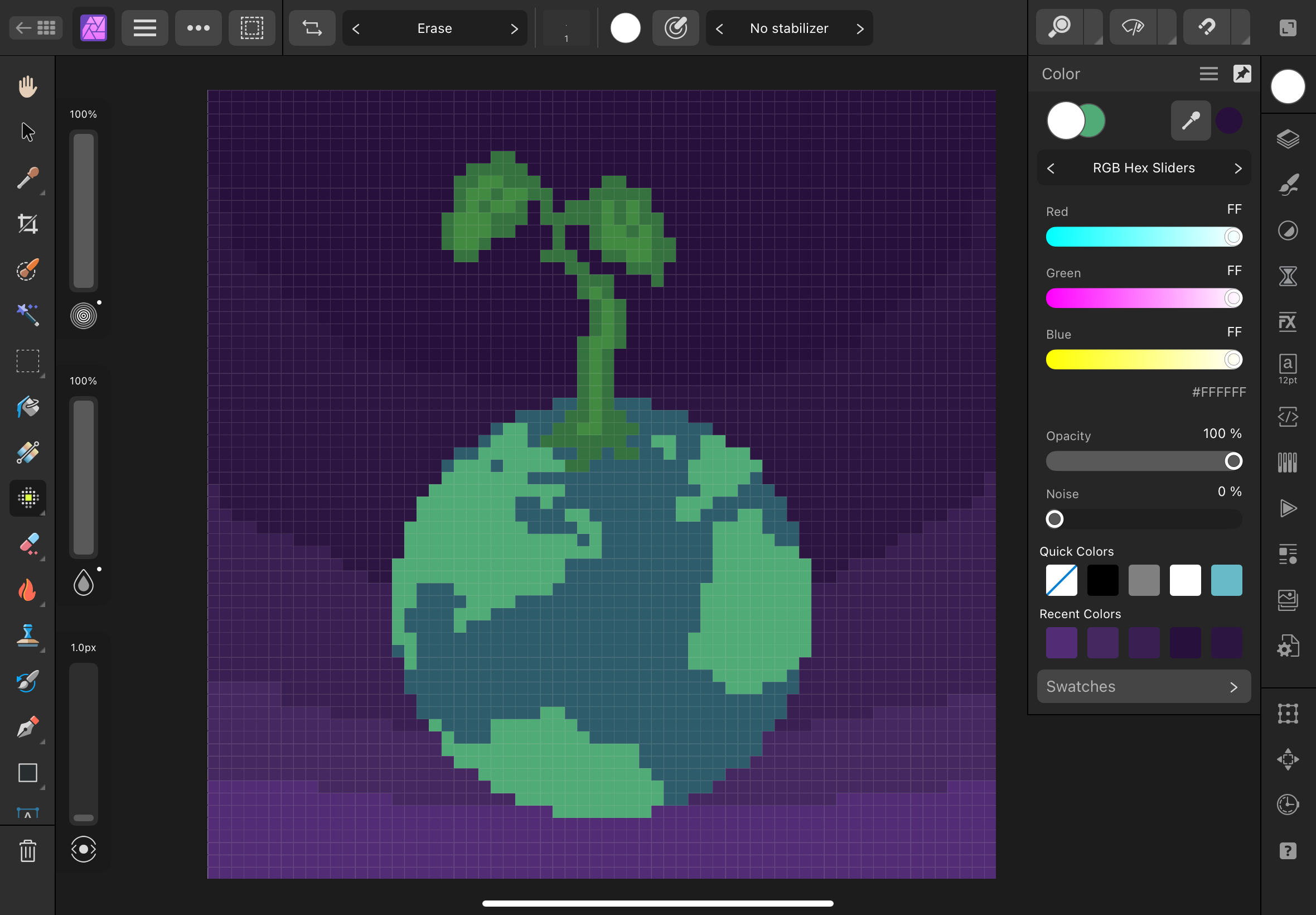Open the three-dots edit menu
1316x915 pixels.
198,27
